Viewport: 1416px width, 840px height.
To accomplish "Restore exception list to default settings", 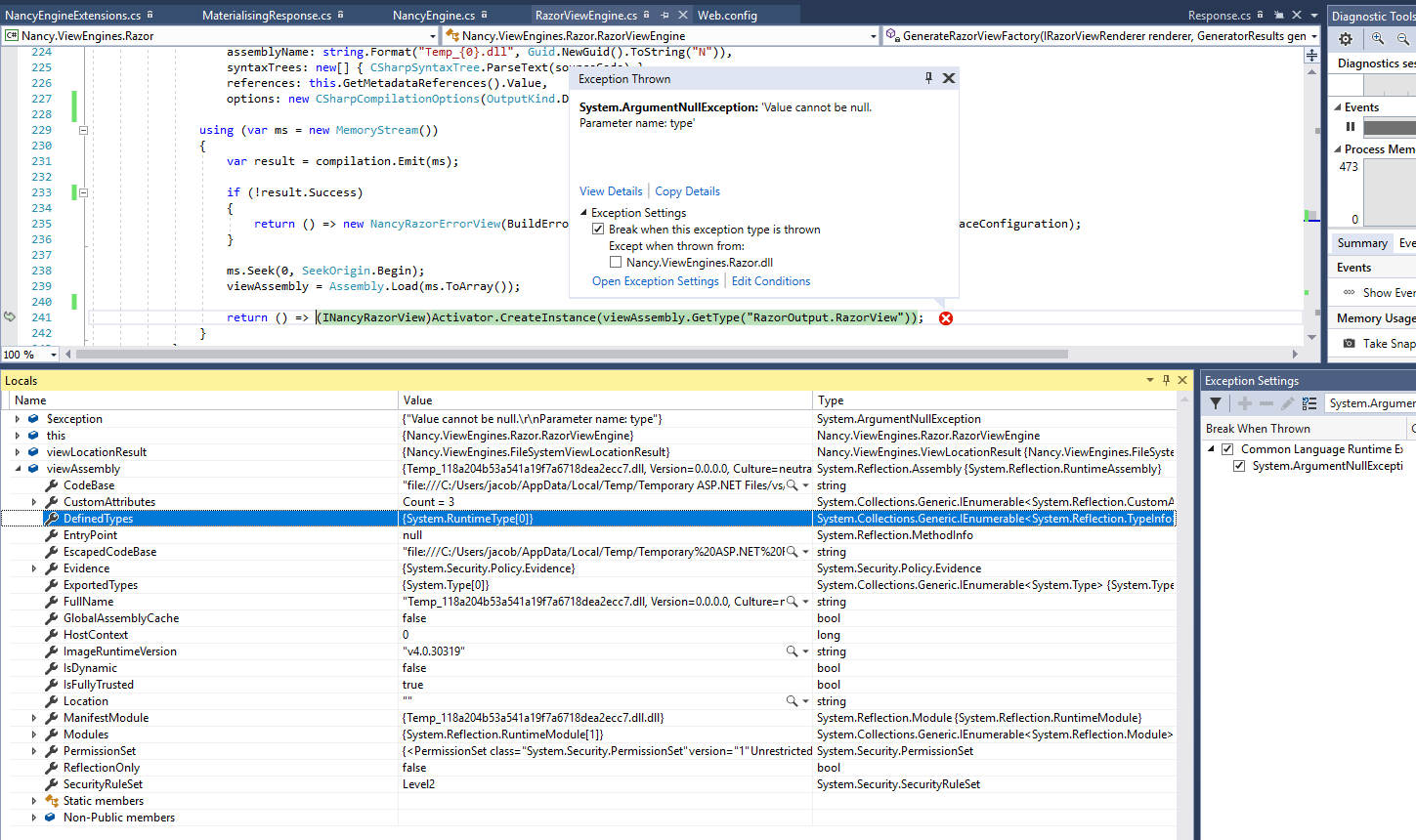I will (1309, 403).
